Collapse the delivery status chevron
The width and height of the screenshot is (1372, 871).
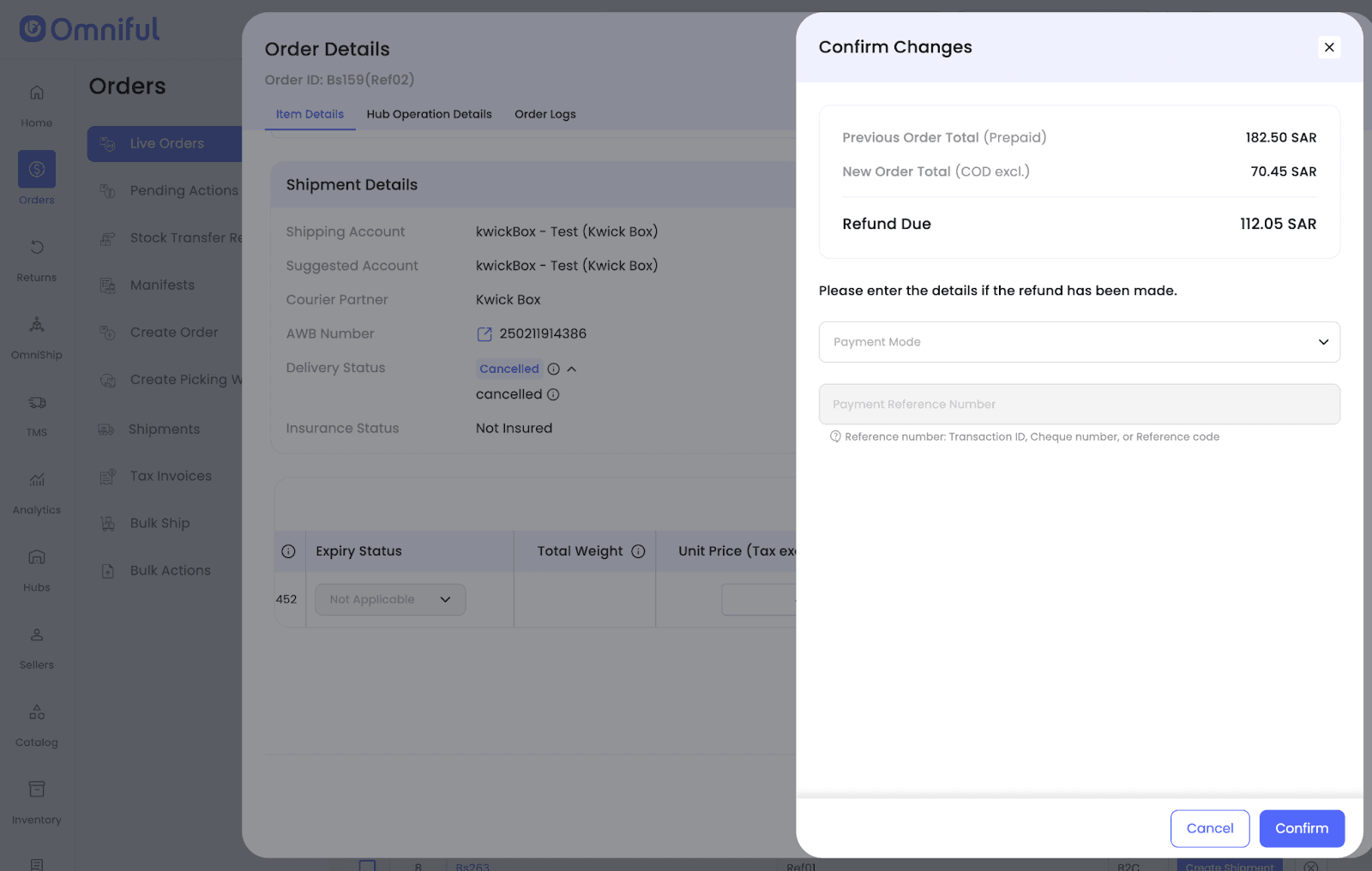pos(572,369)
